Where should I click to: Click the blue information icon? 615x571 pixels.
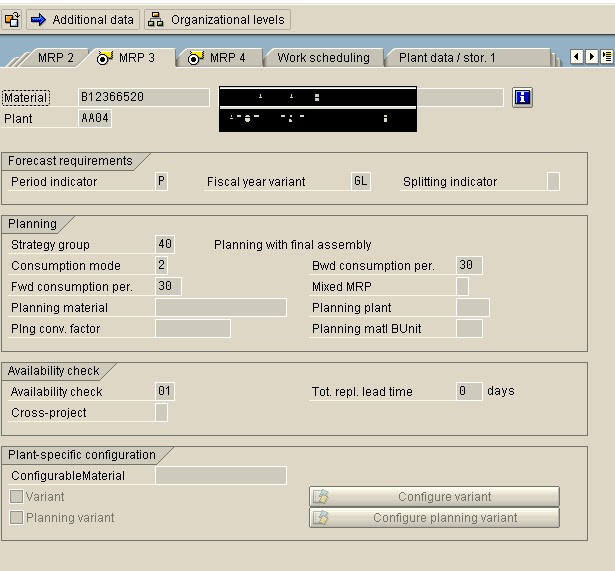522,97
